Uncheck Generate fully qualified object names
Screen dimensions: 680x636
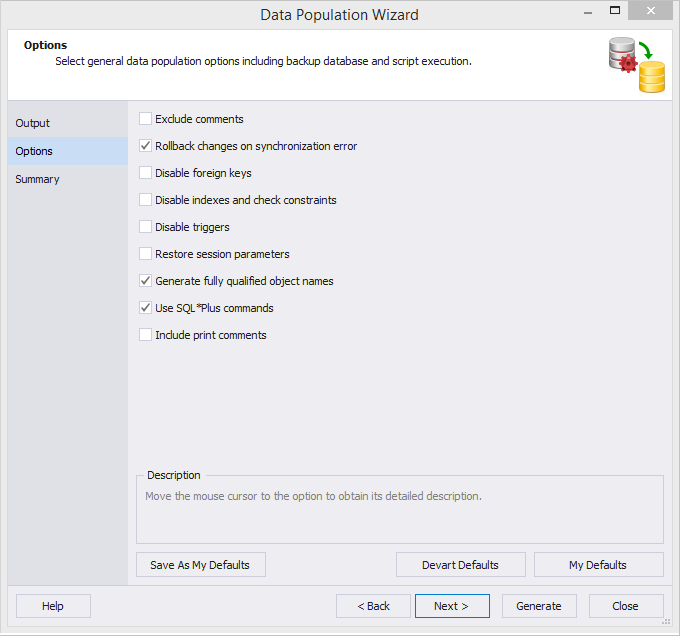tap(145, 281)
